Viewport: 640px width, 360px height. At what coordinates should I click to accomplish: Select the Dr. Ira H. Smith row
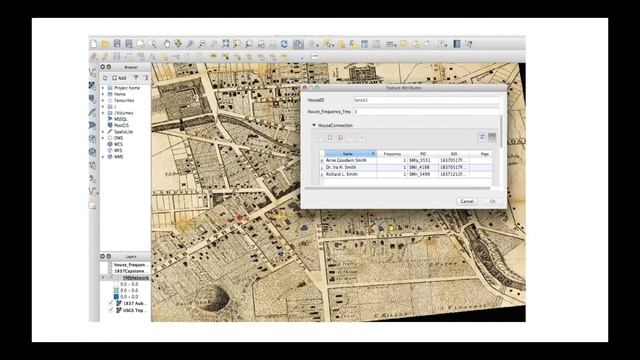(x=406, y=167)
